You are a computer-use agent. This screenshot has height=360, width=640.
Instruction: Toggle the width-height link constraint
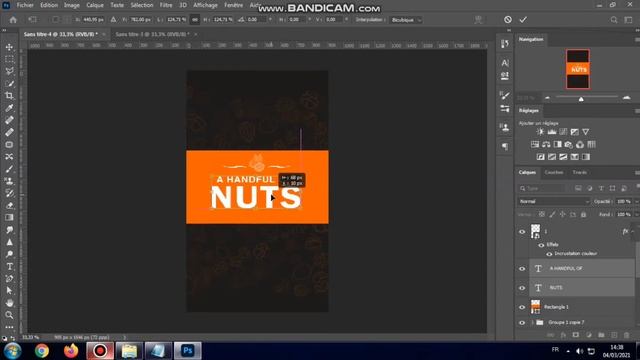[195, 20]
